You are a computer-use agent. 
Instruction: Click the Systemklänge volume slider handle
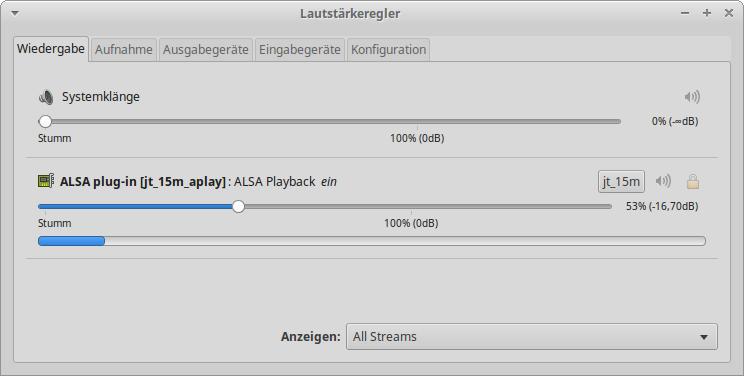[45, 122]
